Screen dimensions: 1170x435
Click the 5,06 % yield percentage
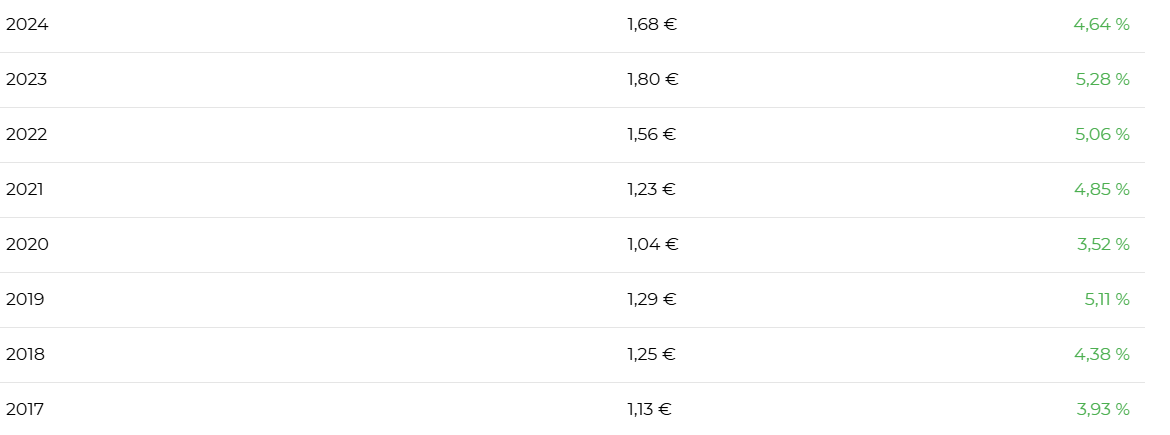pyautogui.click(x=1102, y=135)
